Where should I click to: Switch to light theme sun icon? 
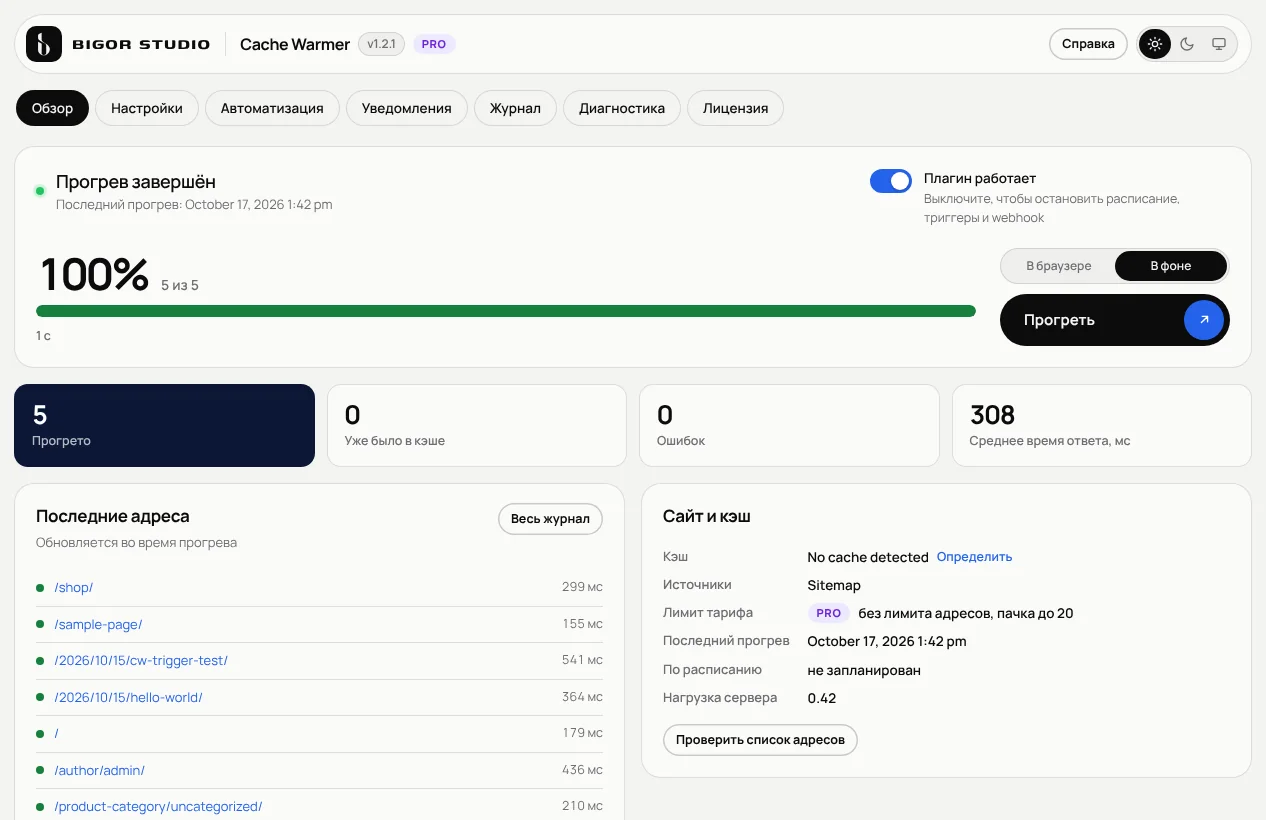pos(1155,44)
